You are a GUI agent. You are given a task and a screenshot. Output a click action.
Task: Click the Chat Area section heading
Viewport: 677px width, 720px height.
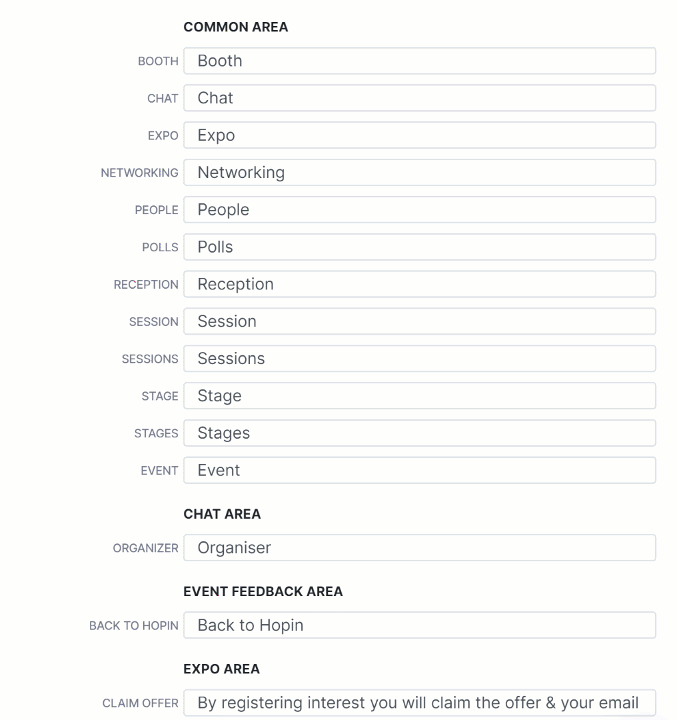click(x=222, y=514)
